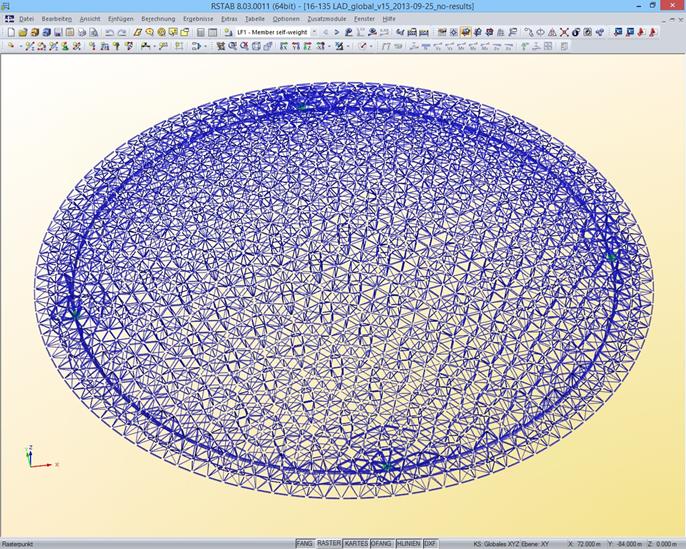Click the first blue monitor icon
The height and width of the screenshot is (549, 686).
tap(618, 32)
